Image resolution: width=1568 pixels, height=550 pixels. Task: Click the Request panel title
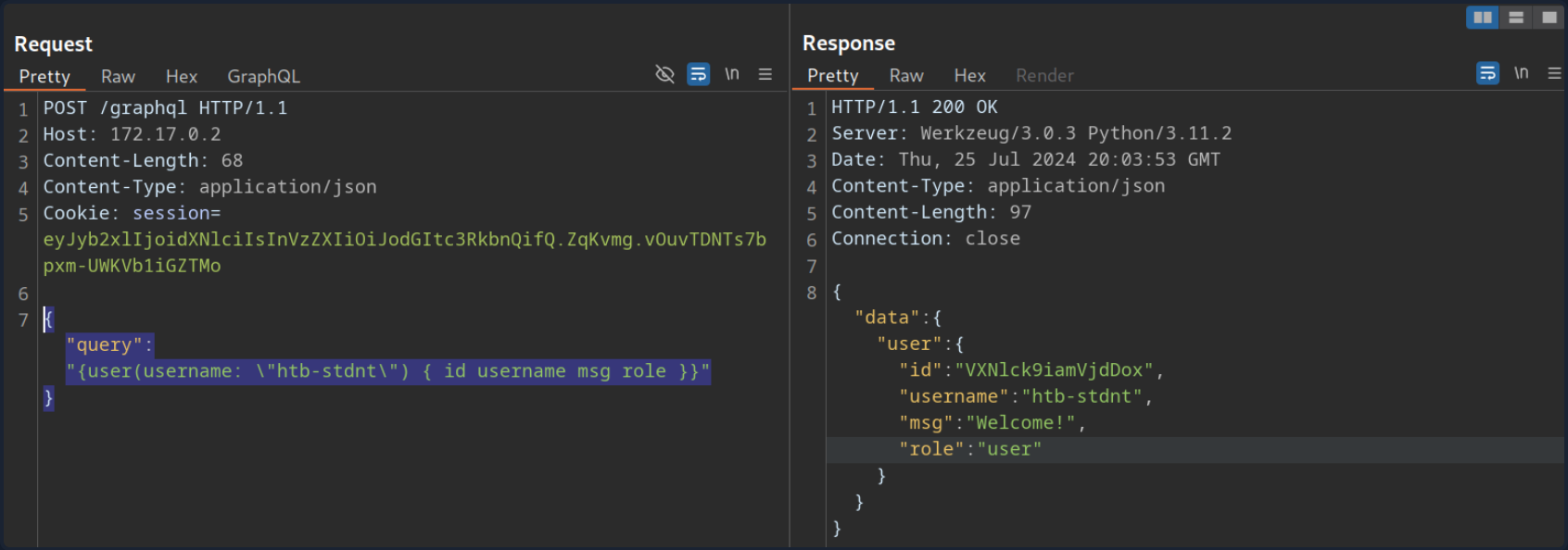coord(53,44)
